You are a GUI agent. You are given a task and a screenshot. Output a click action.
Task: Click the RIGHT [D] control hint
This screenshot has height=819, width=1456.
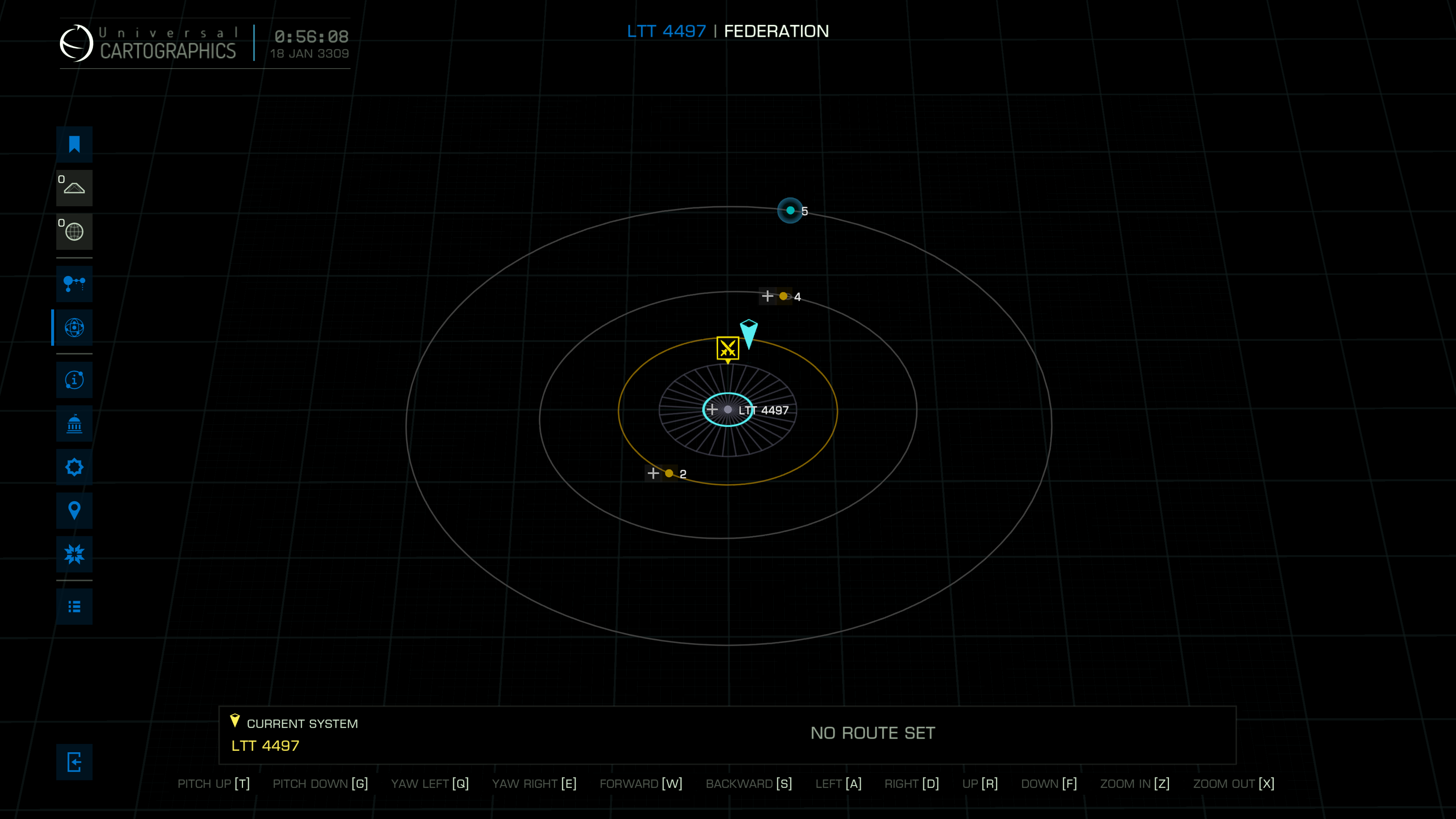pos(912,783)
